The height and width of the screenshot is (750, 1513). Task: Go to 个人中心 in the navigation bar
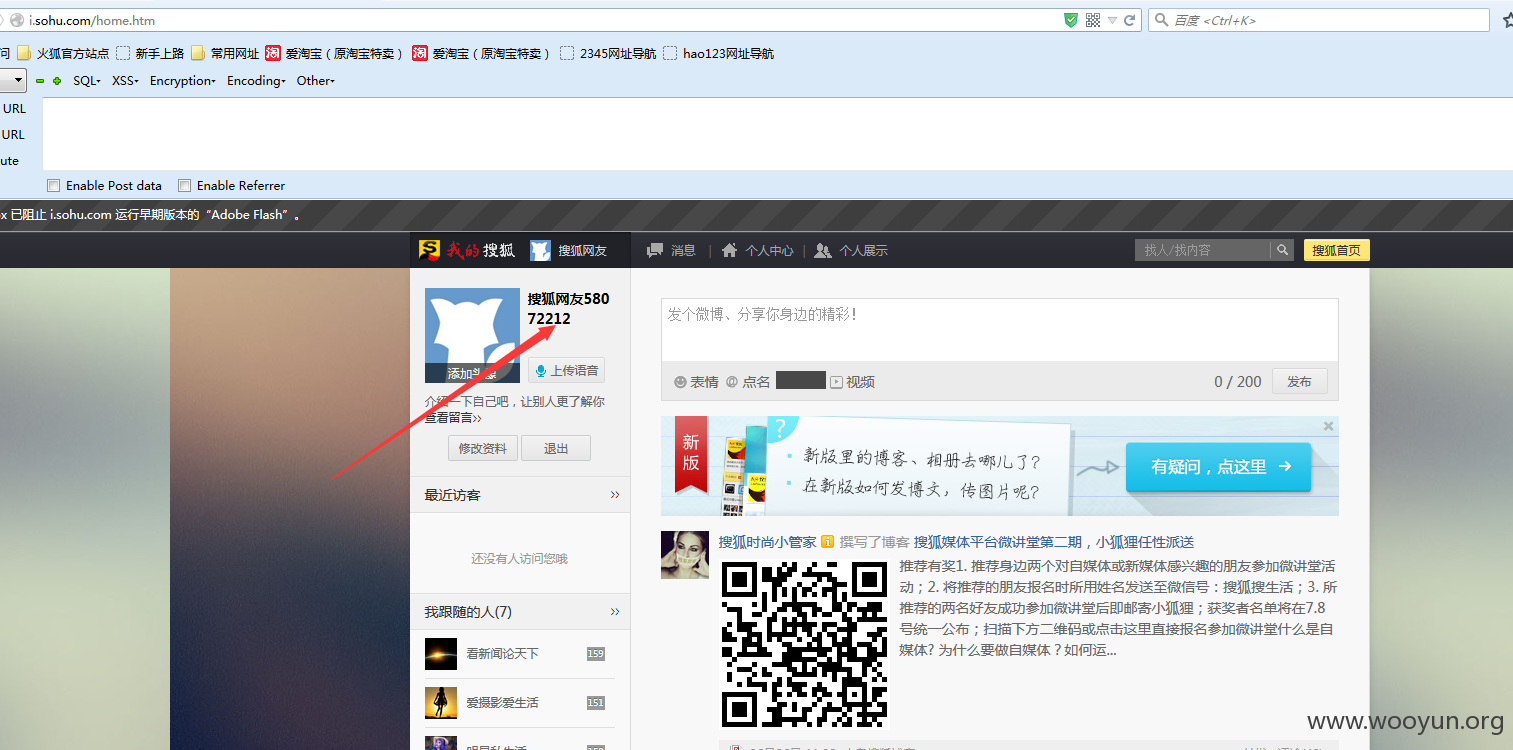coord(757,250)
